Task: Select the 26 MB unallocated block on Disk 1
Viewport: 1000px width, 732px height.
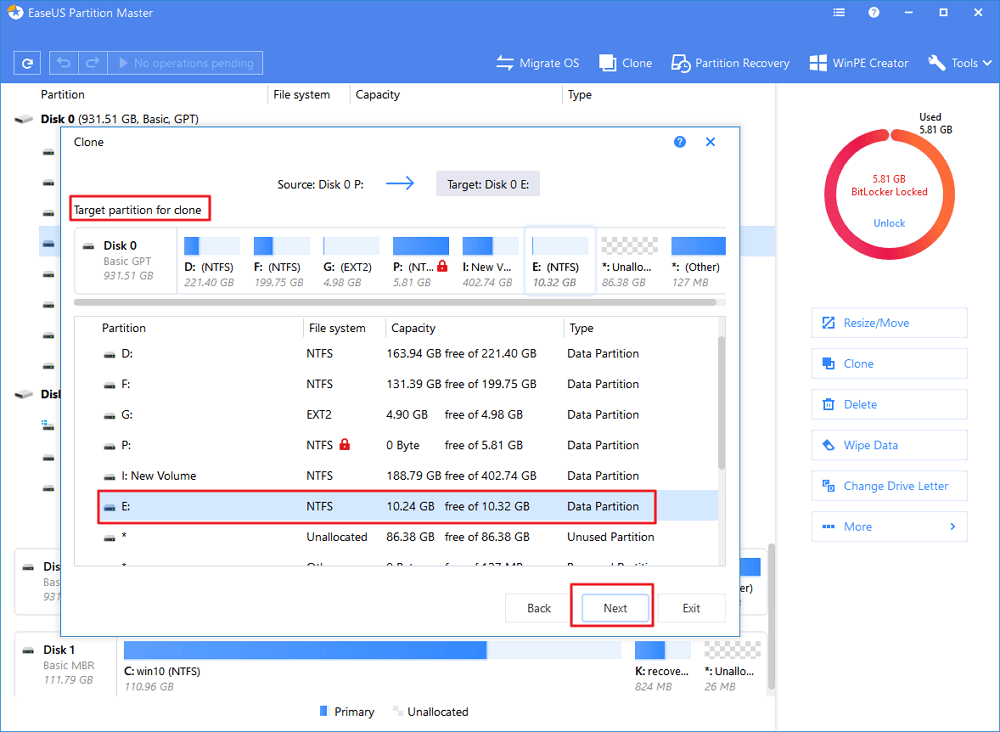Action: click(732, 667)
